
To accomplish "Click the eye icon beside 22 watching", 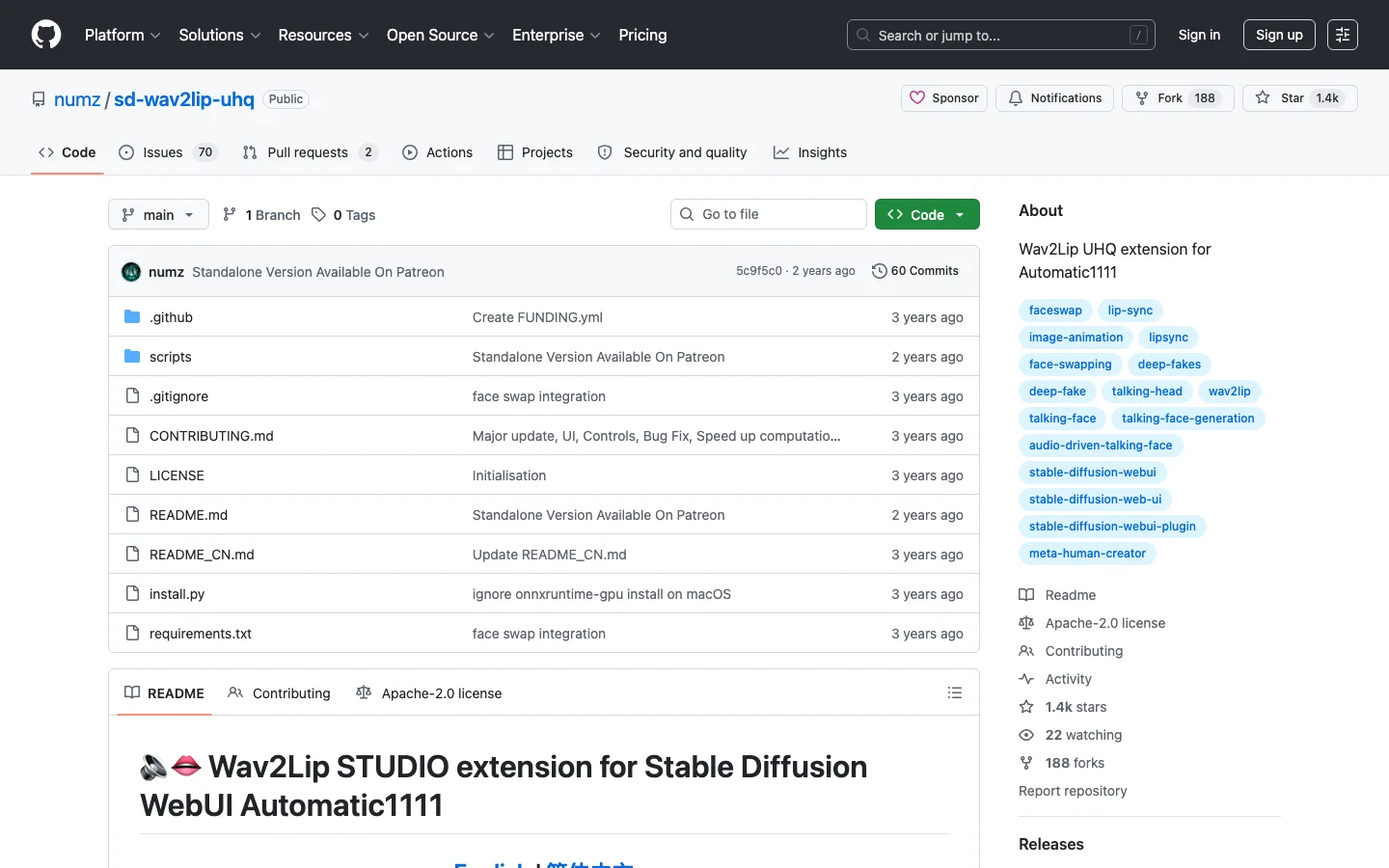I will [x=1026, y=735].
